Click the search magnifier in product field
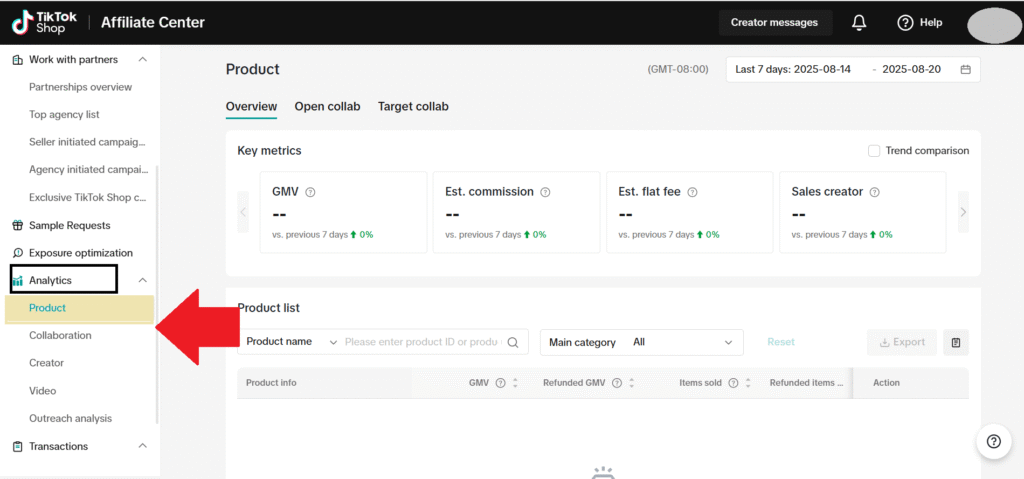 [513, 342]
